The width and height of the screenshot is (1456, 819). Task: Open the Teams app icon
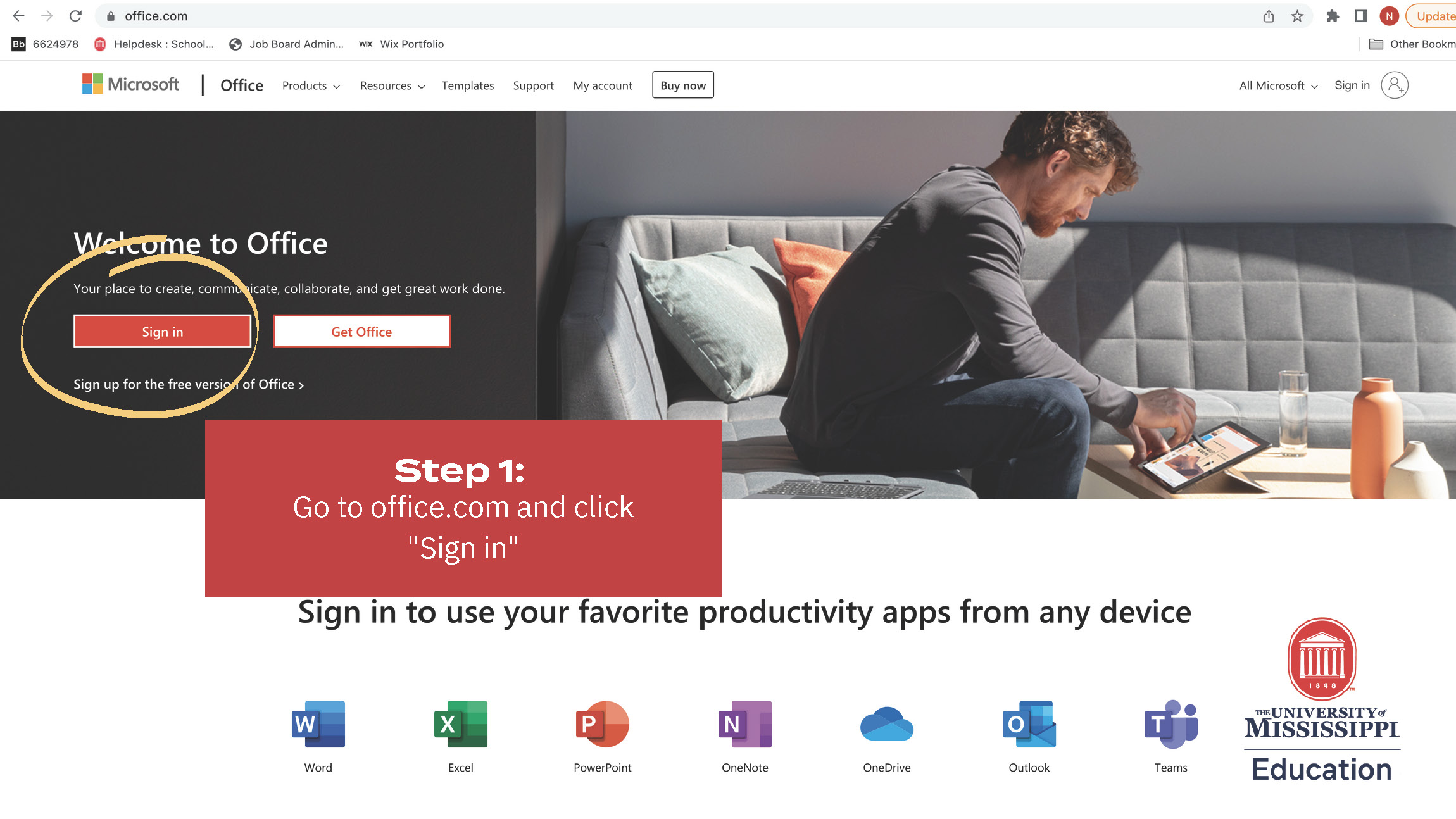pyautogui.click(x=1171, y=724)
